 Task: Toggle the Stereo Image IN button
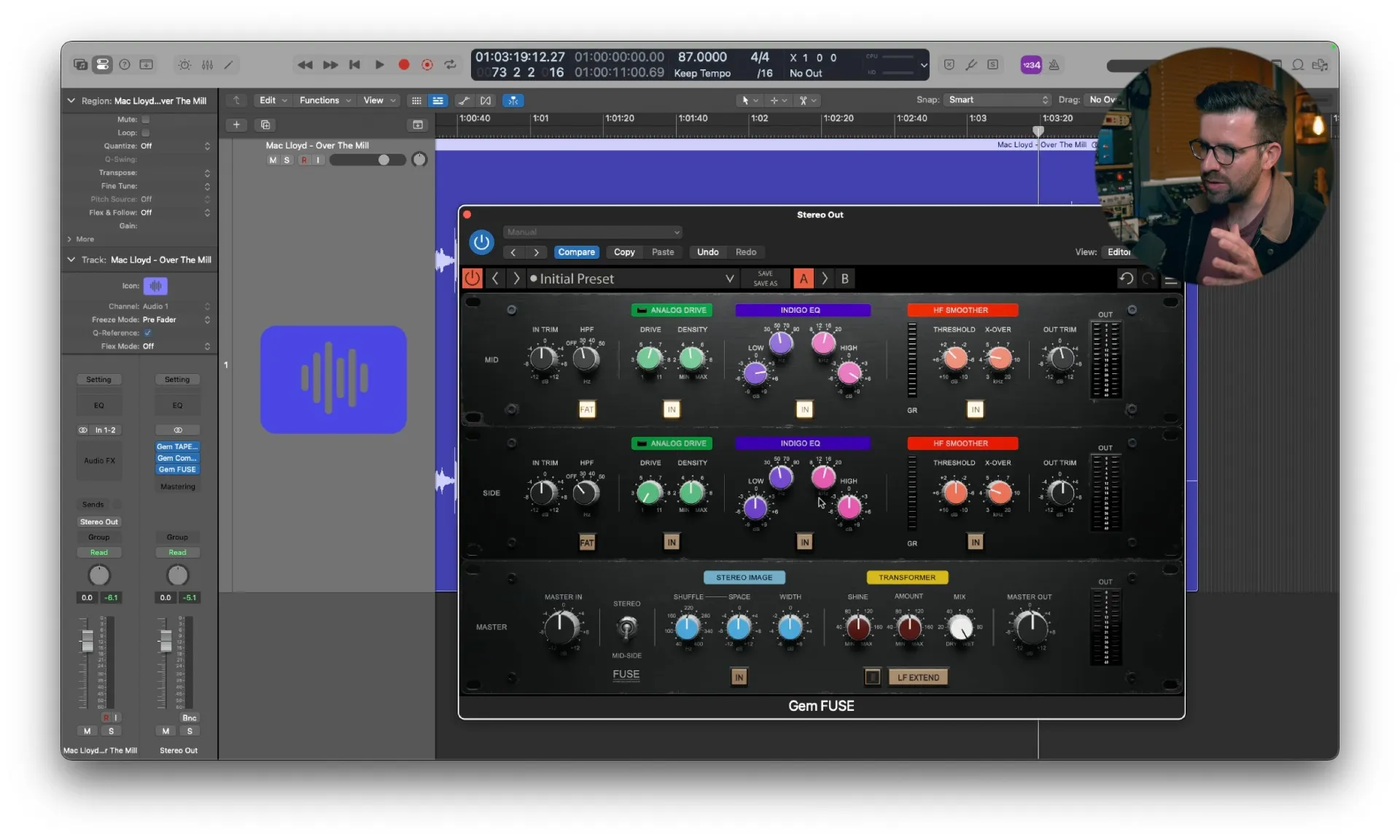pyautogui.click(x=739, y=677)
